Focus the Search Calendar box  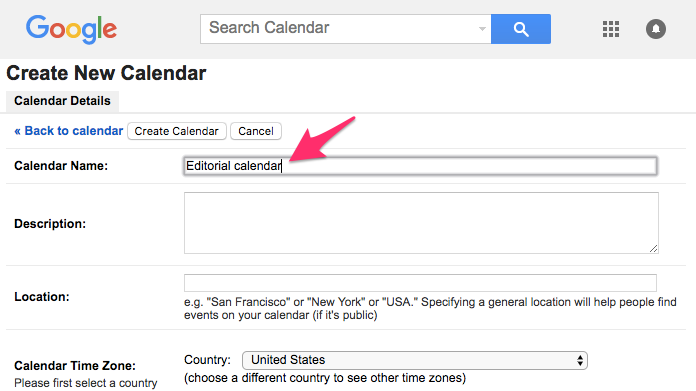coord(342,29)
